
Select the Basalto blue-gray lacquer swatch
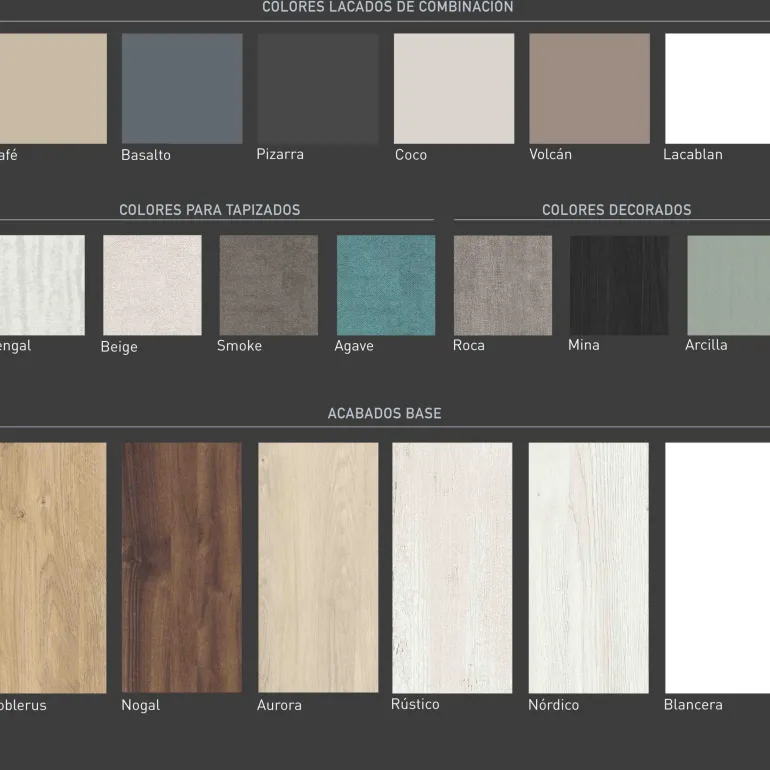[x=182, y=88]
